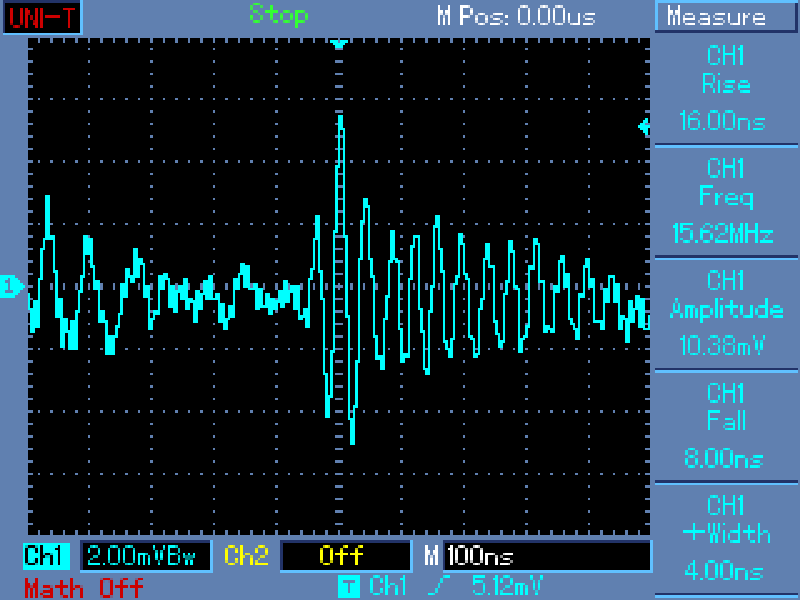The image size is (800, 600).
Task: Click the trigger position marker atop the grid
Action: [x=339, y=44]
